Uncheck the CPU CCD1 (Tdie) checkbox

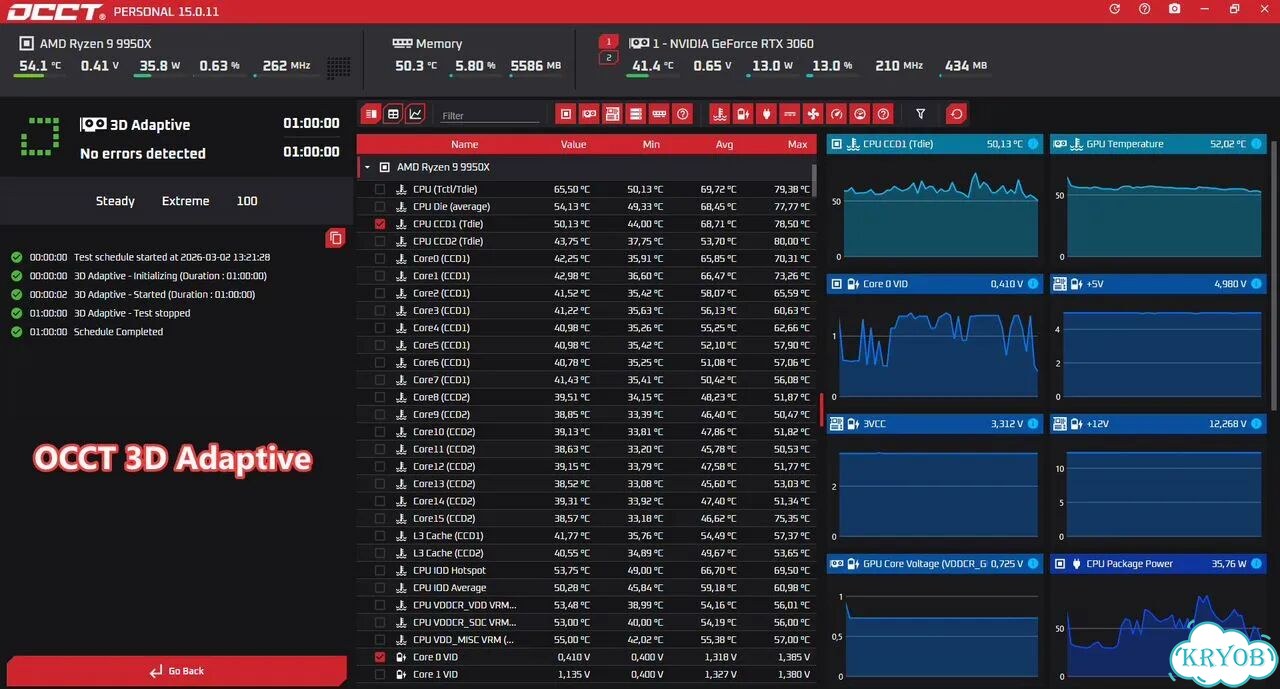point(380,224)
